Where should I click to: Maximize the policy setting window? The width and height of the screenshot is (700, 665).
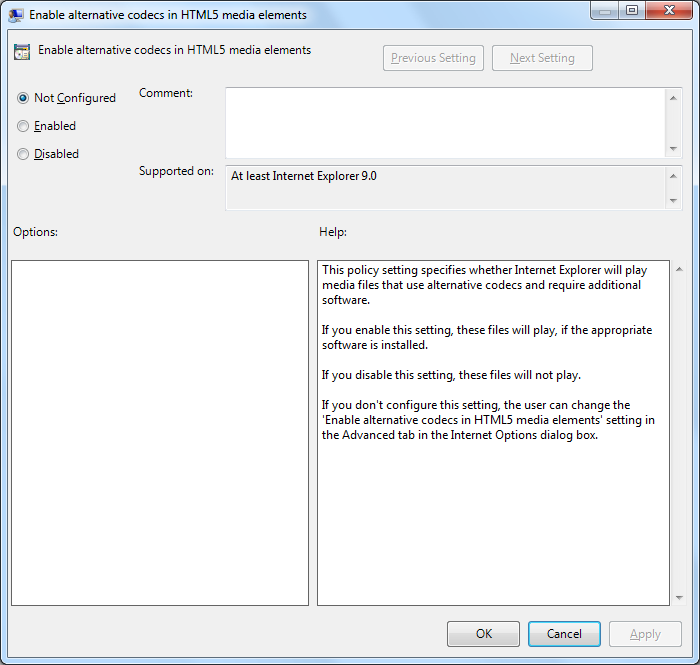point(632,11)
